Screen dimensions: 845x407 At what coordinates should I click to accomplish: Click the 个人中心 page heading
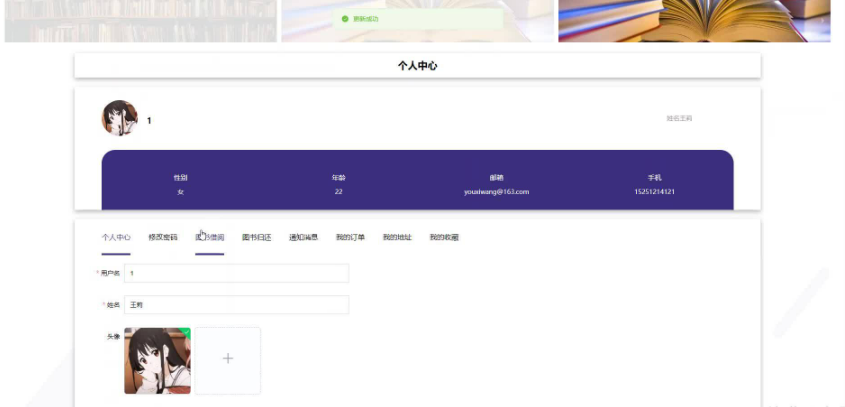(x=418, y=66)
